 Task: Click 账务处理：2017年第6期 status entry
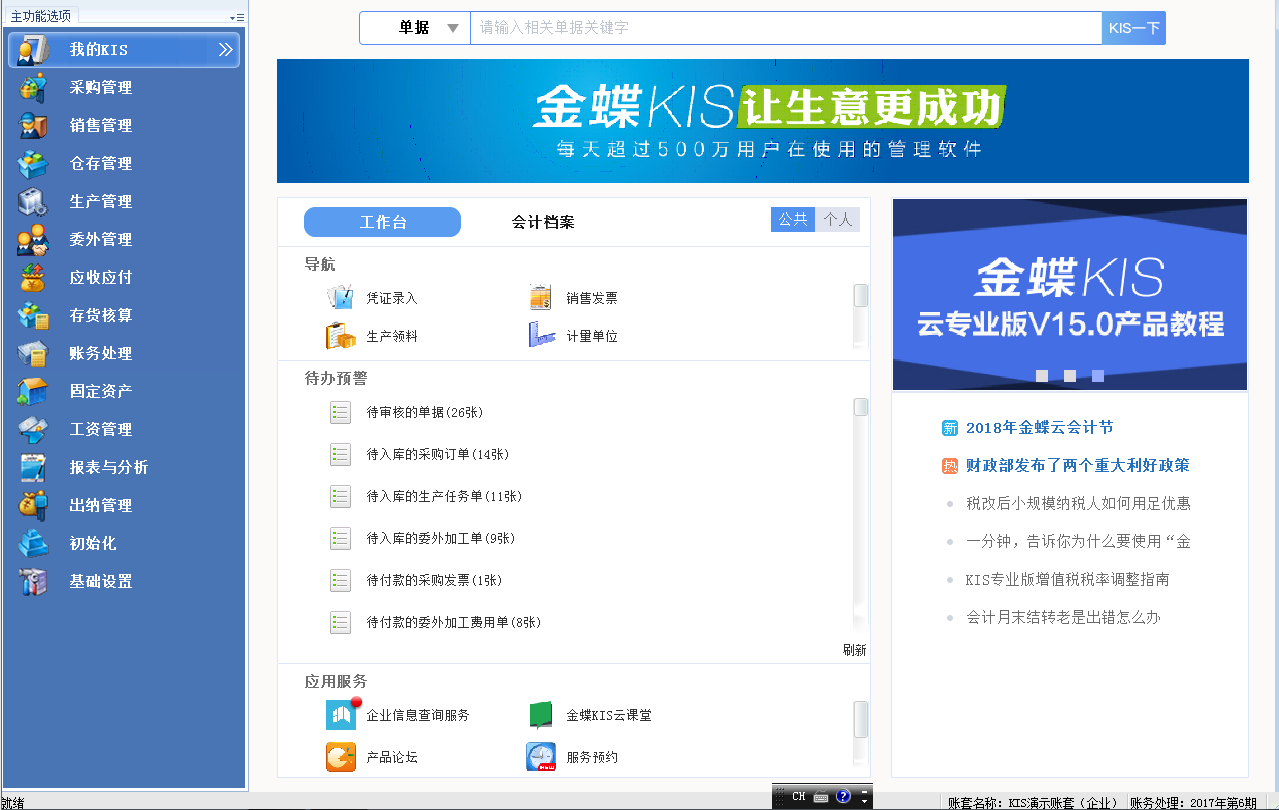pos(1193,802)
